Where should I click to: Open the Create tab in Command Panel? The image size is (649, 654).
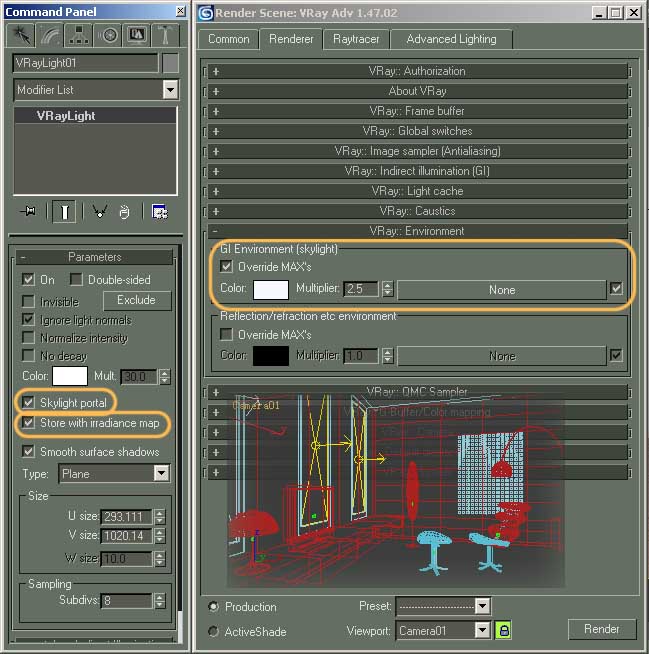pos(21,35)
